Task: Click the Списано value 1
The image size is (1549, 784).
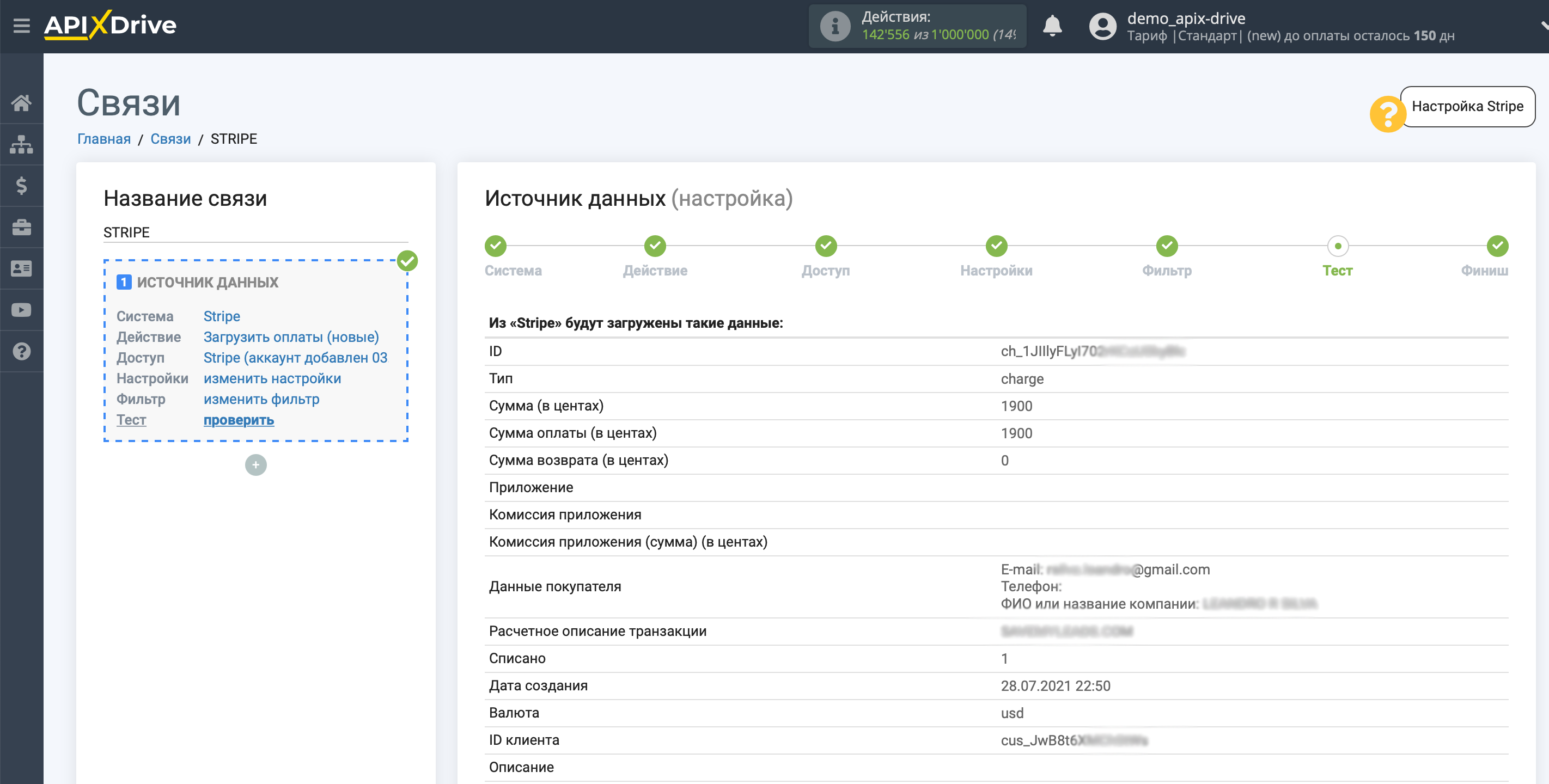Action: [x=1004, y=659]
